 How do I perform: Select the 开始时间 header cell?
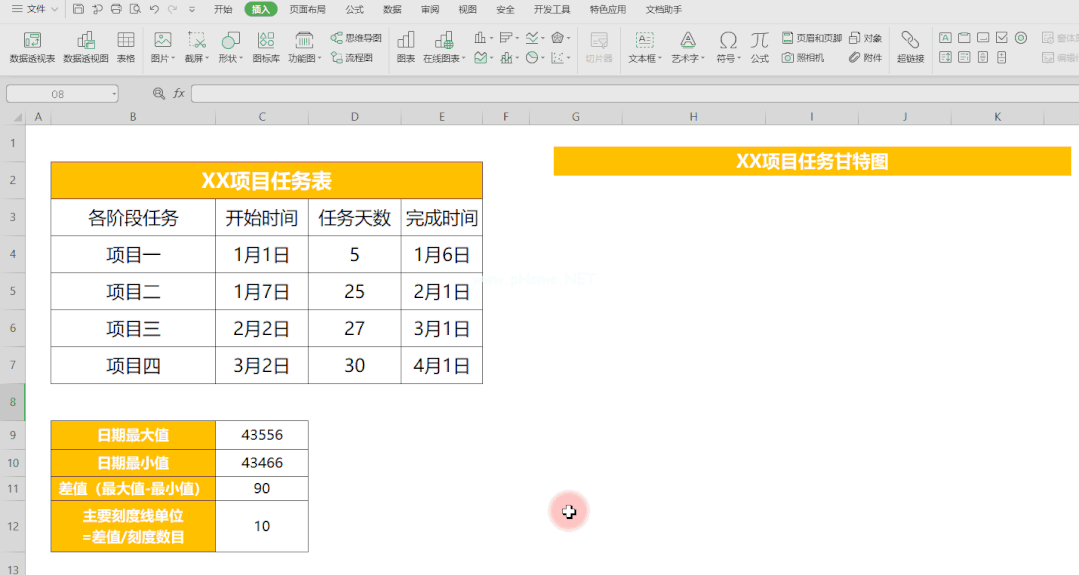pyautogui.click(x=261, y=218)
